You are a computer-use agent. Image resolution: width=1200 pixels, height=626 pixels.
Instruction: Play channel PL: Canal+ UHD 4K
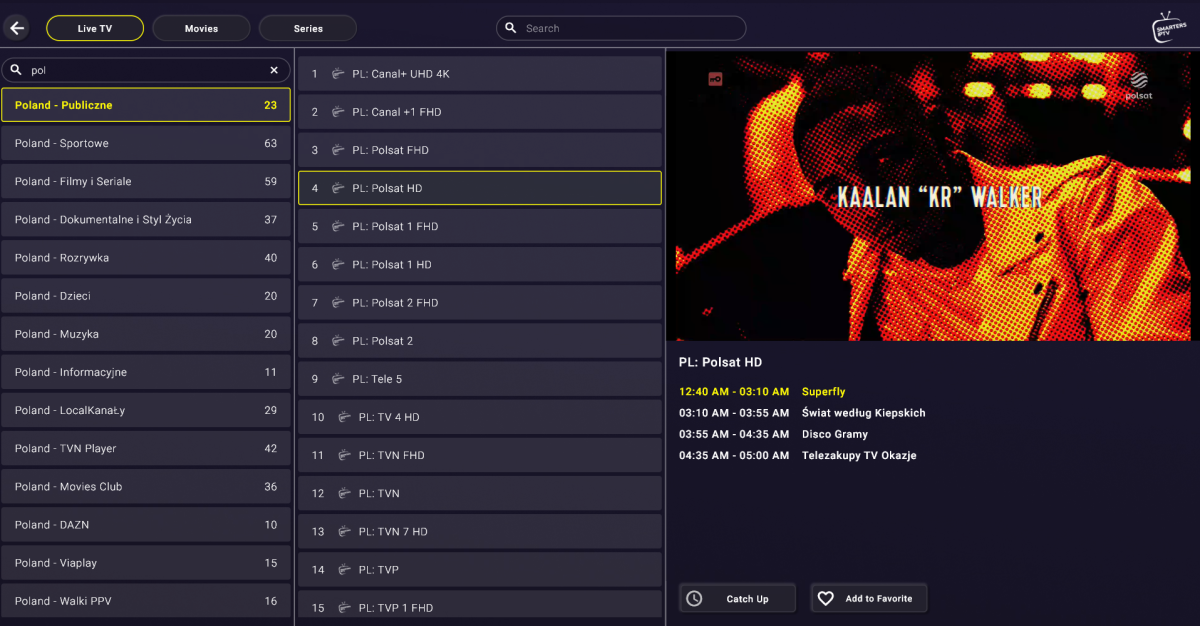pos(480,74)
